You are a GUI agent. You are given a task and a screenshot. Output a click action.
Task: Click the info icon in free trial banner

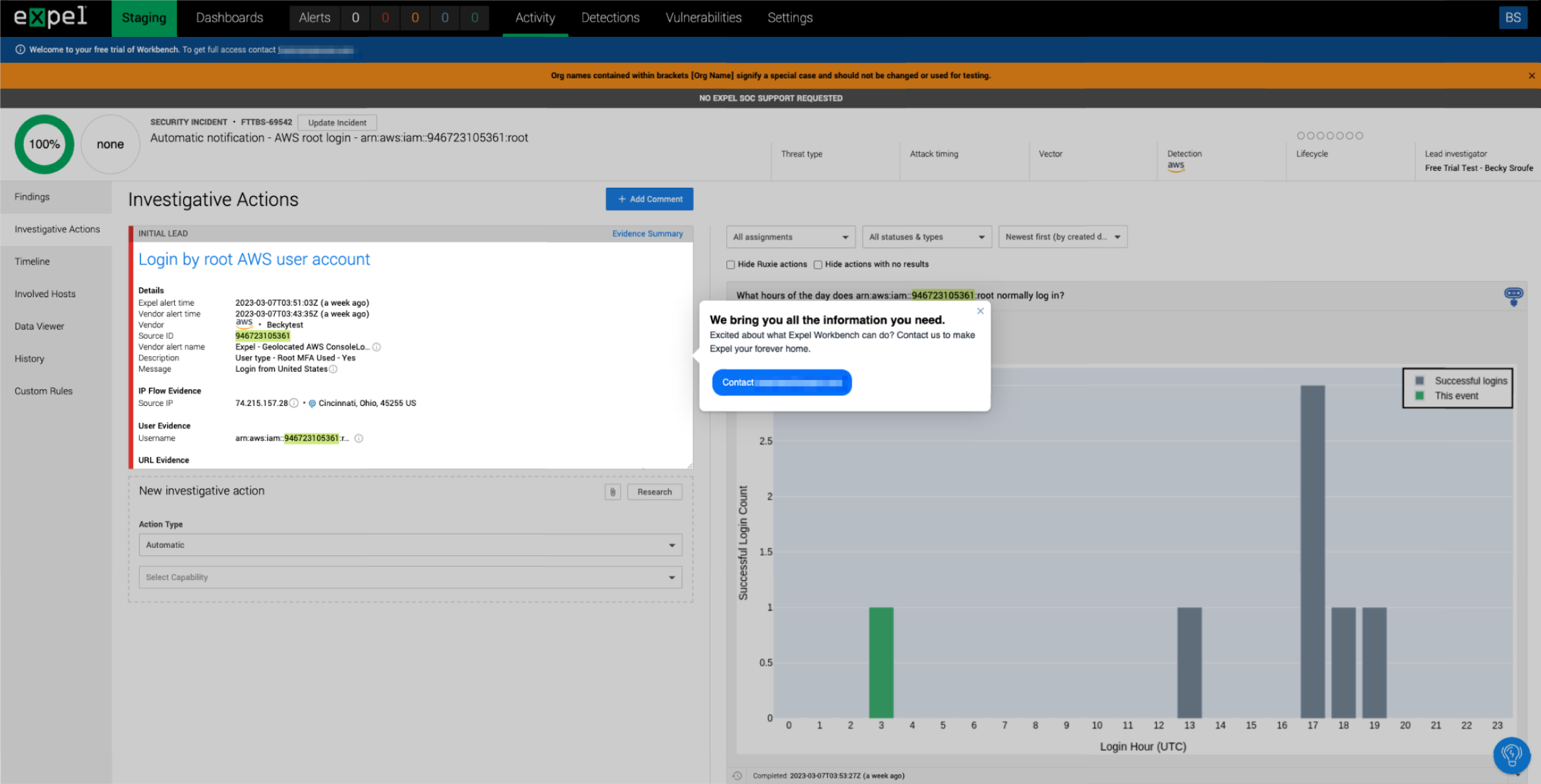click(20, 50)
